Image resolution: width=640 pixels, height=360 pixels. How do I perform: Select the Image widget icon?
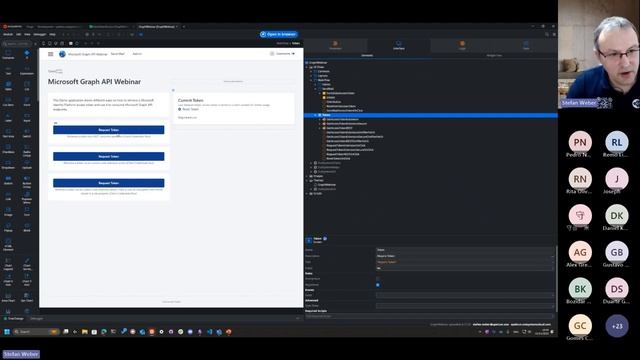(8, 210)
